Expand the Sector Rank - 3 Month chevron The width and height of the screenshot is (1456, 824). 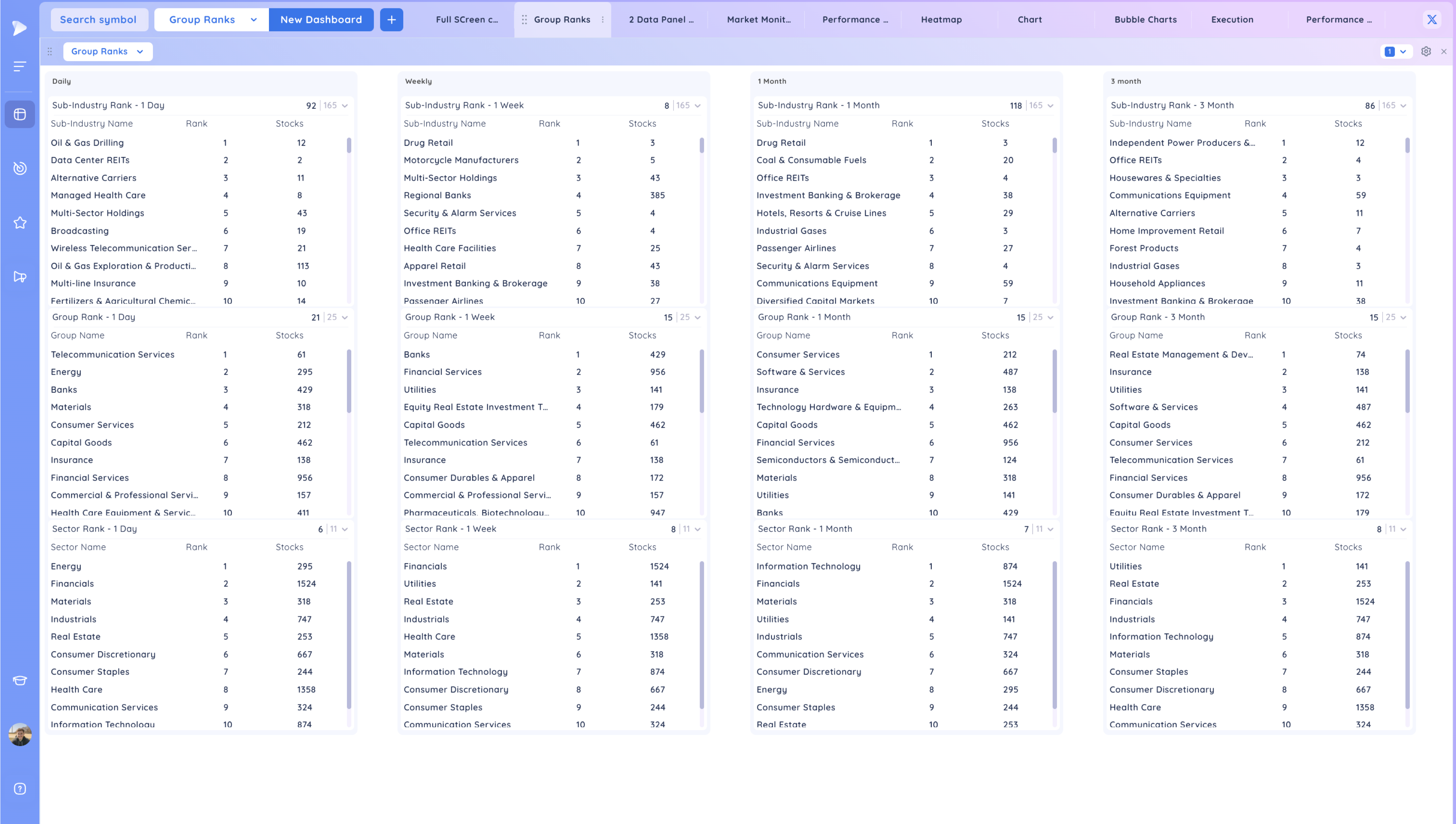click(x=1403, y=529)
